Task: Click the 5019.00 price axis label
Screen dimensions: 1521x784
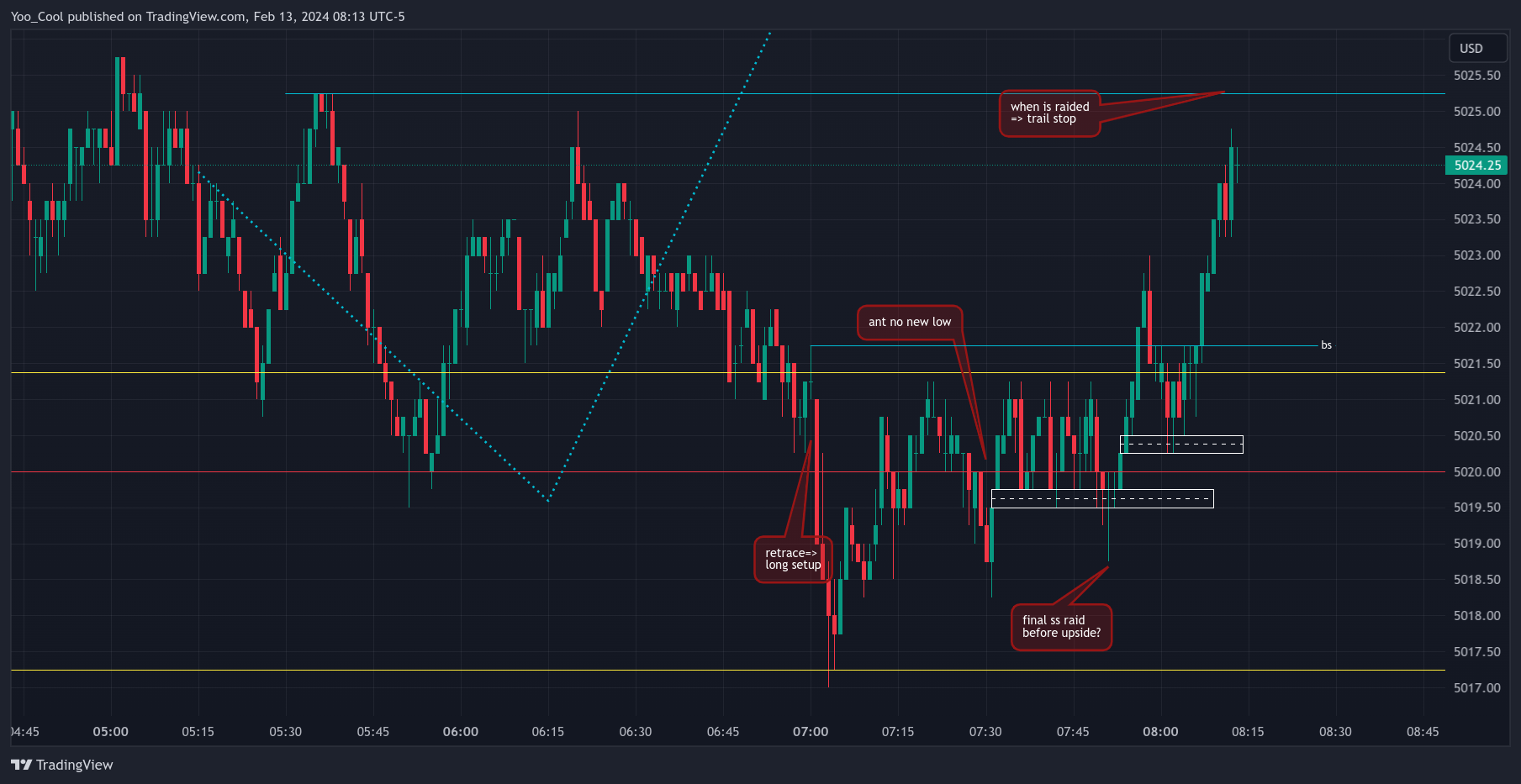Action: coord(1477,544)
